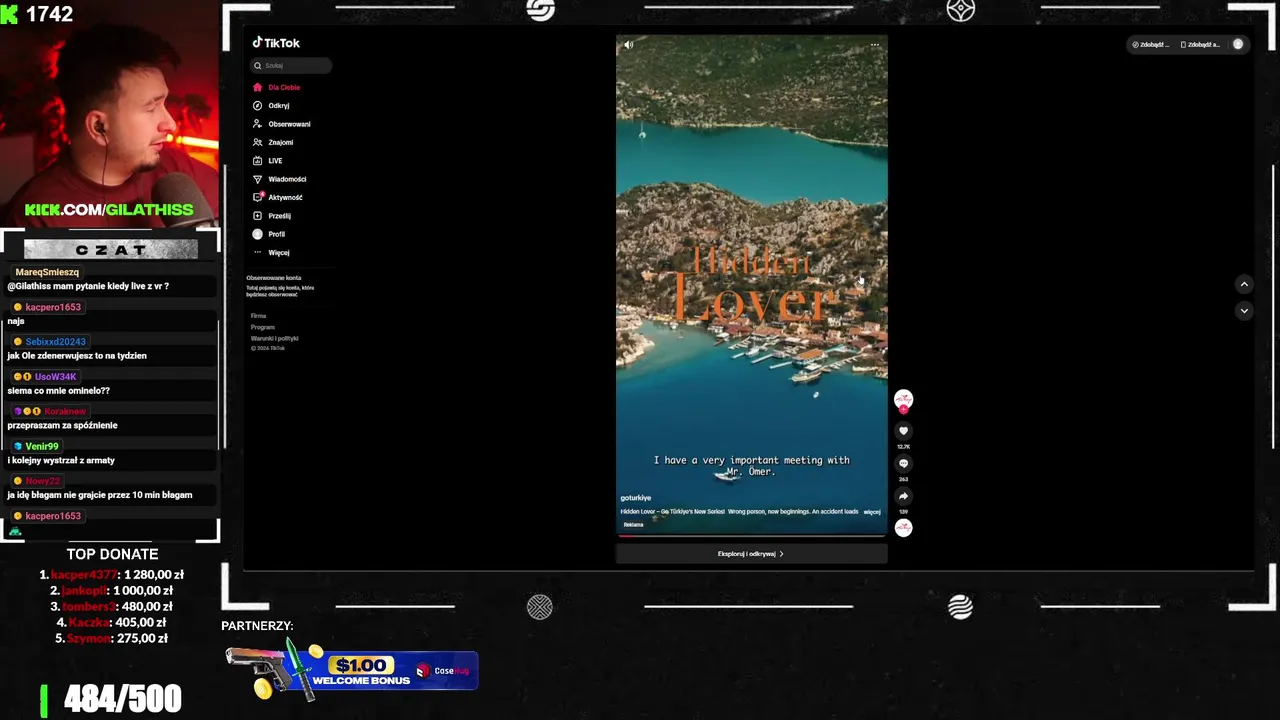Click the profile avatar in the sidebar
1280x720 pixels.
[257, 234]
